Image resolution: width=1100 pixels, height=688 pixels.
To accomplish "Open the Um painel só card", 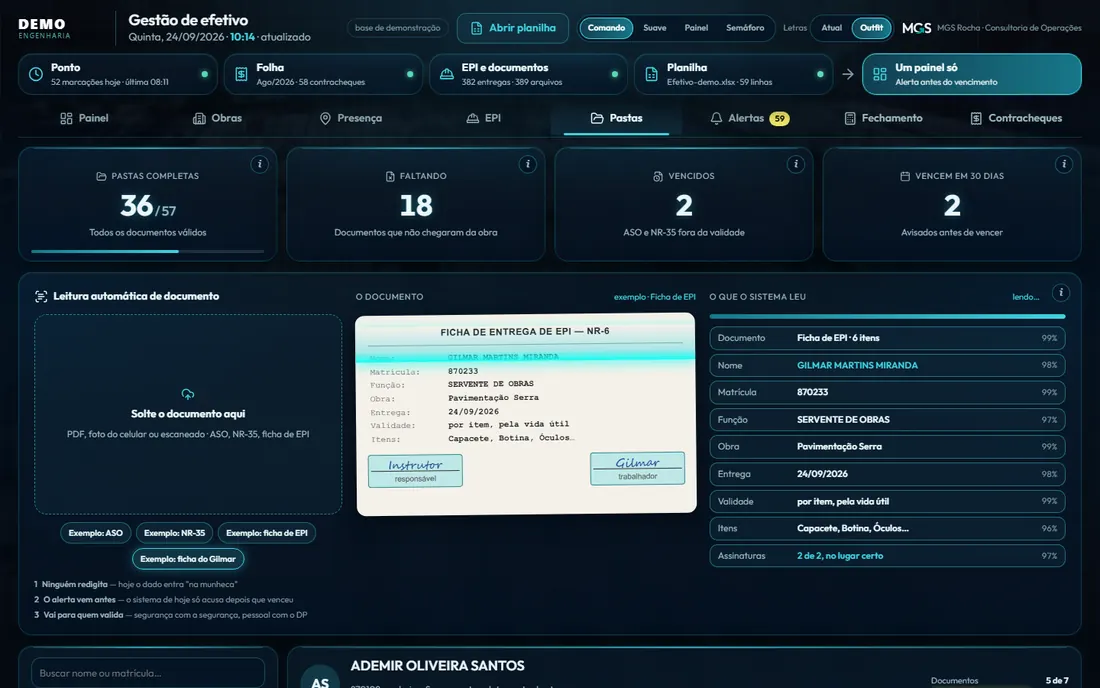I will point(972,74).
